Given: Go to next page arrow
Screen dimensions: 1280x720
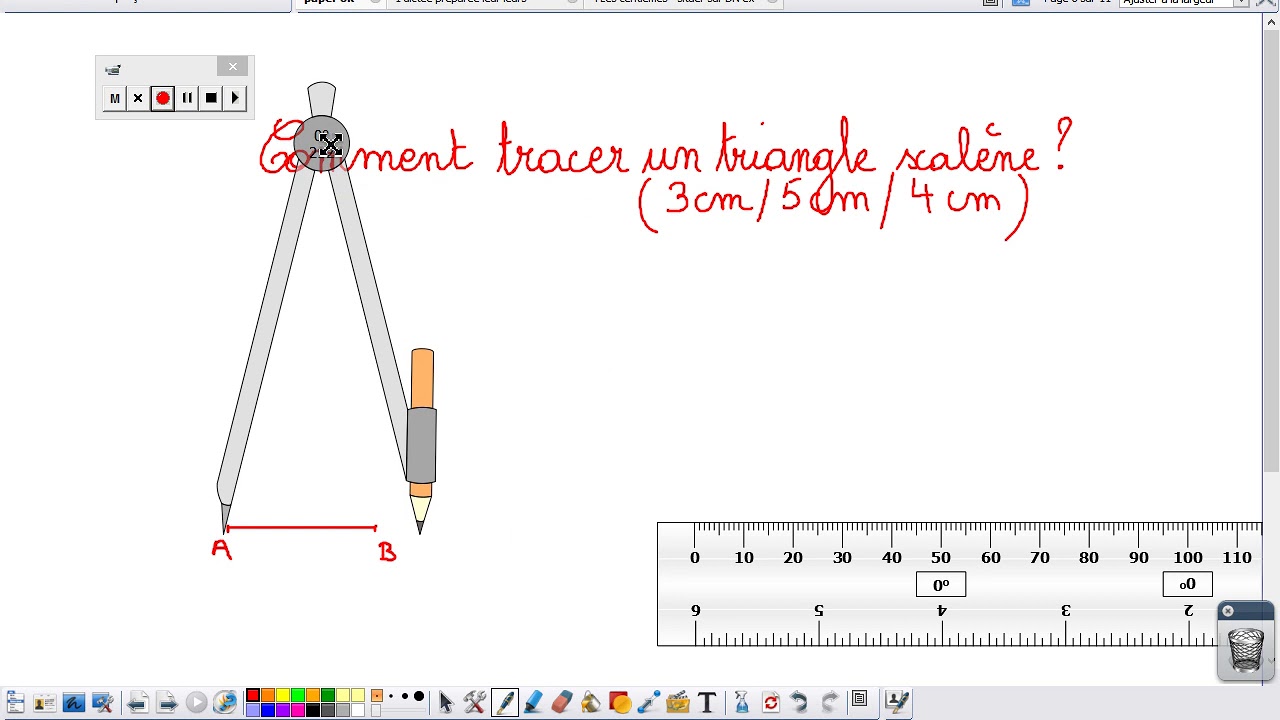Looking at the screenshot, I should click(167, 703).
